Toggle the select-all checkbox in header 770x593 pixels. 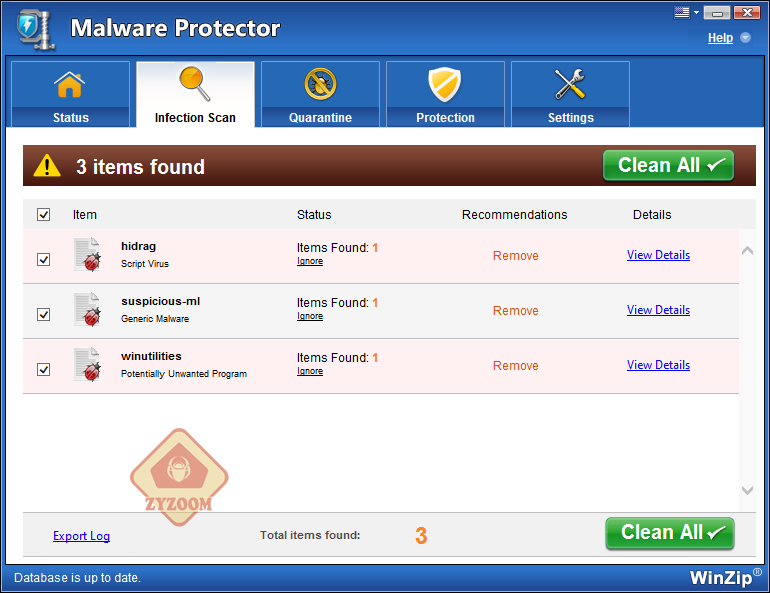[43, 215]
